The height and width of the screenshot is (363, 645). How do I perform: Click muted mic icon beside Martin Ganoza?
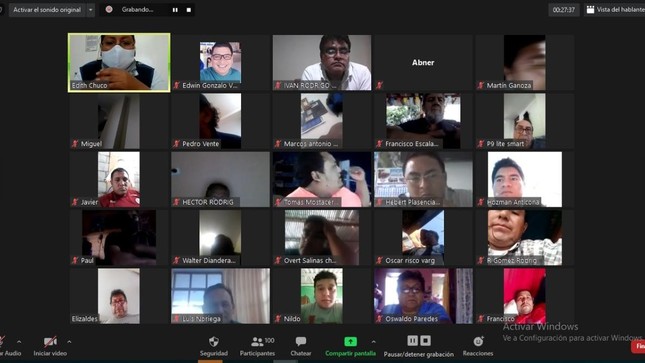pyautogui.click(x=481, y=85)
